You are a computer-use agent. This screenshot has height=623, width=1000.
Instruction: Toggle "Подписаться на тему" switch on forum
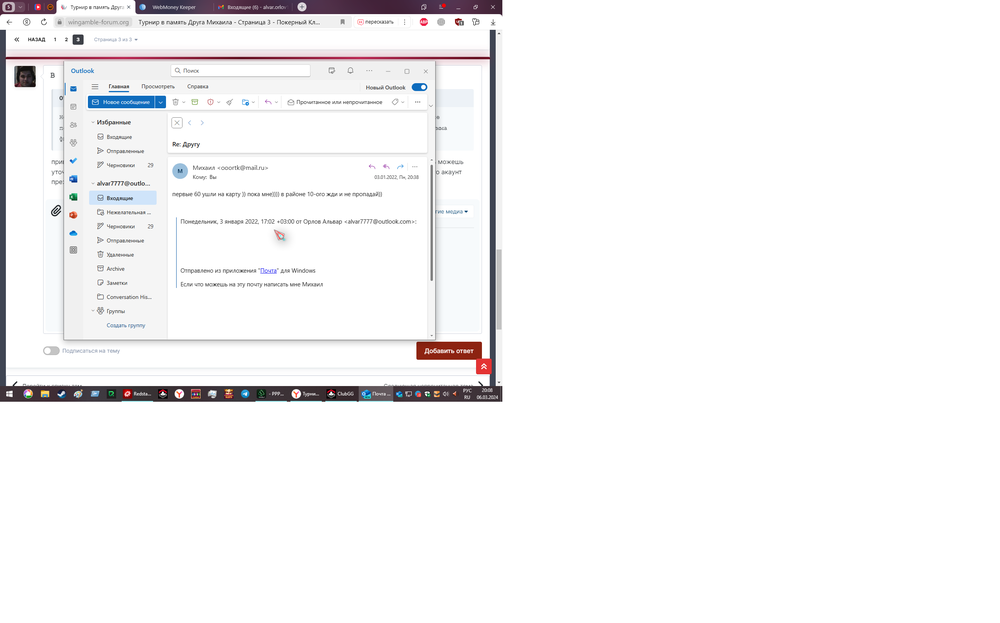(x=50, y=351)
